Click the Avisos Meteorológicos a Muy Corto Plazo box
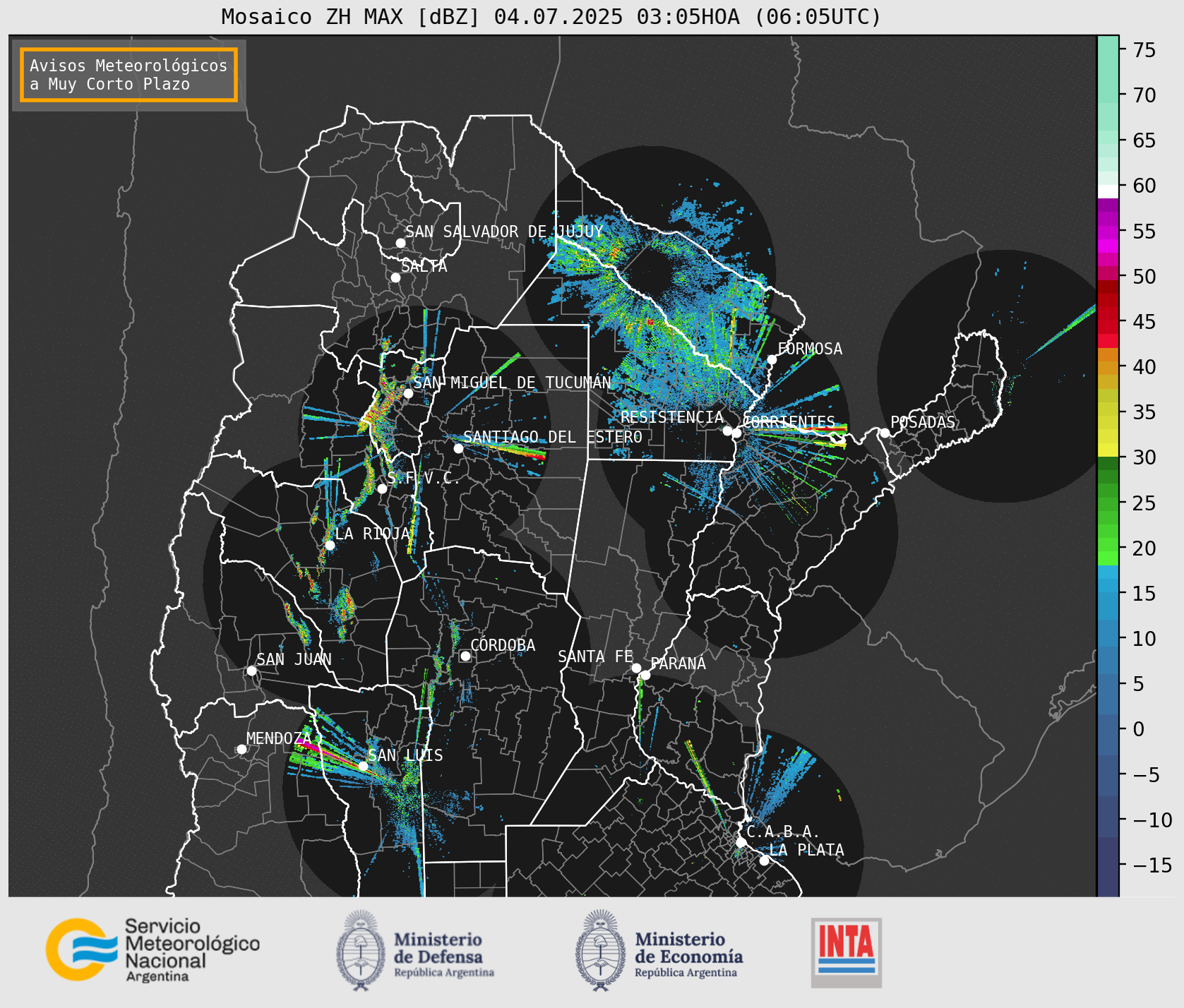The image size is (1184, 1008). point(128,75)
